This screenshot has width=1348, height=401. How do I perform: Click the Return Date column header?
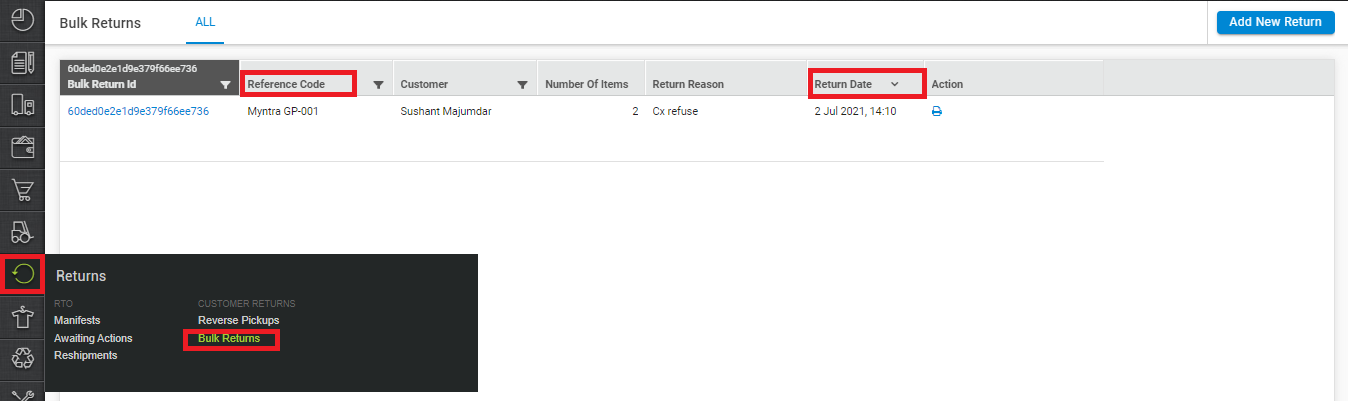[843, 84]
